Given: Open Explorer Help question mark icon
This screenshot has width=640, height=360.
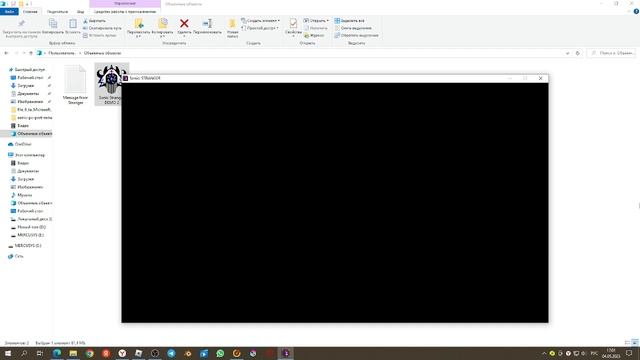Looking at the screenshot, I should tap(636, 12).
